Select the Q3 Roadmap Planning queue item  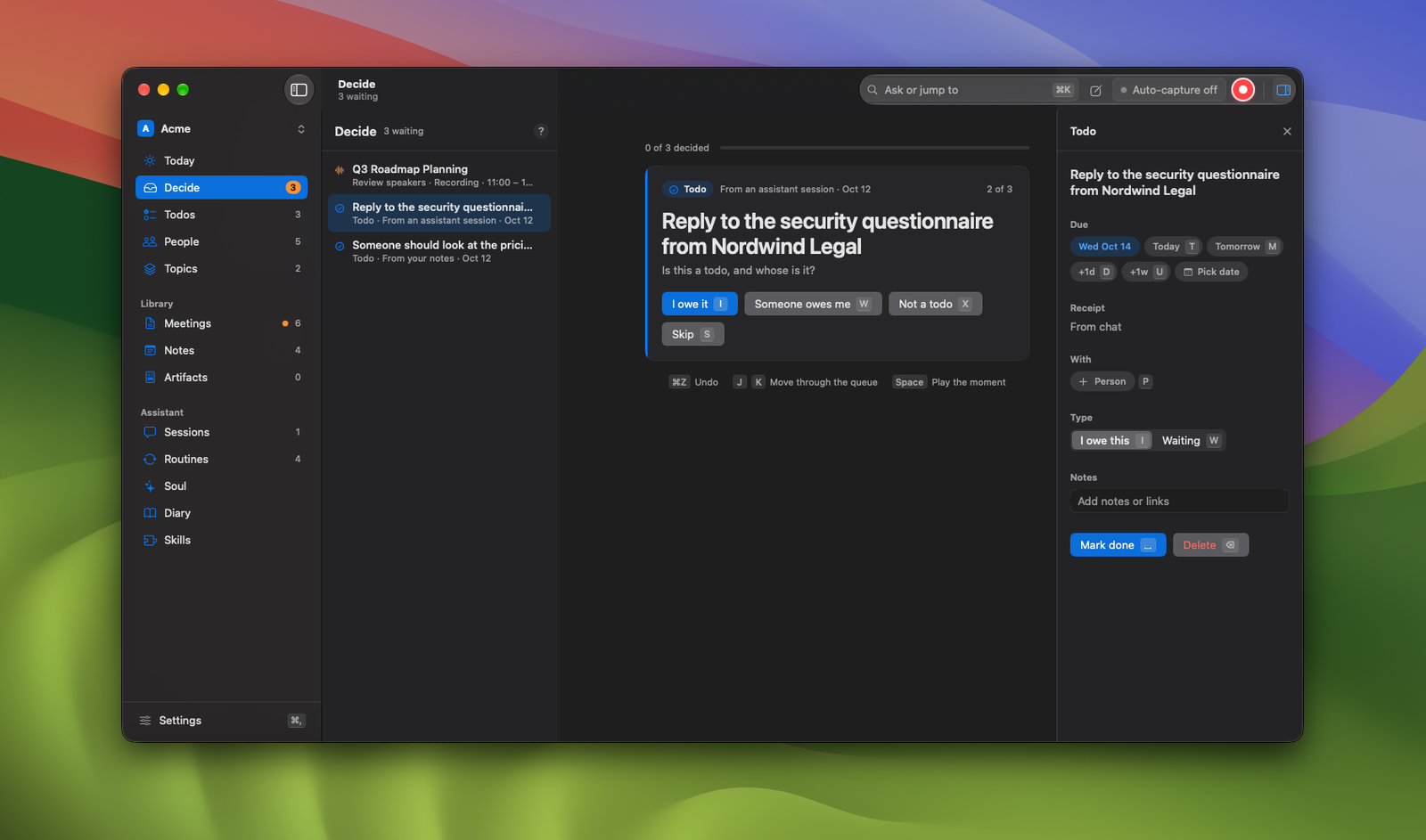[439, 175]
